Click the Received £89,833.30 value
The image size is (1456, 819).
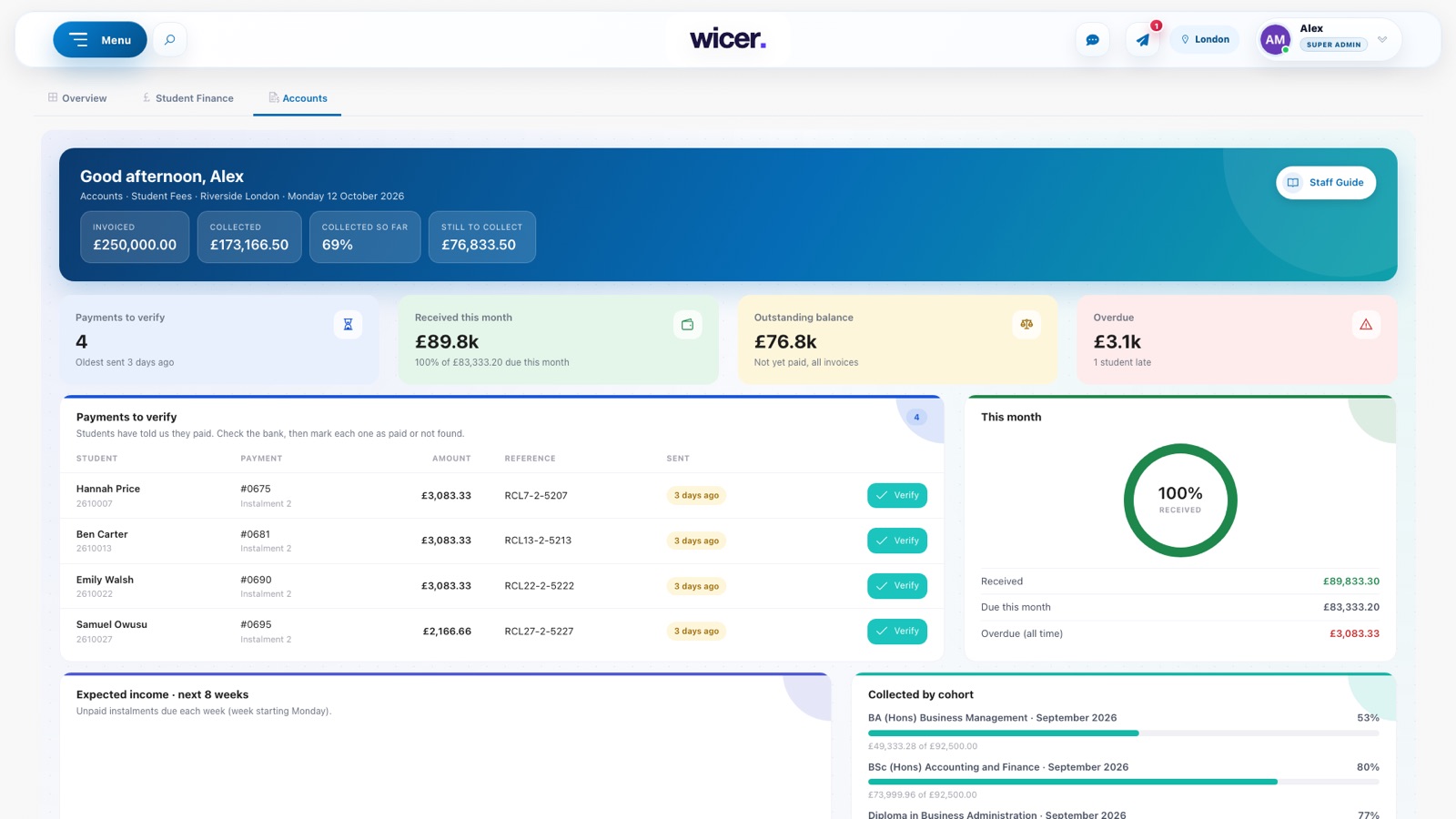tap(1351, 581)
